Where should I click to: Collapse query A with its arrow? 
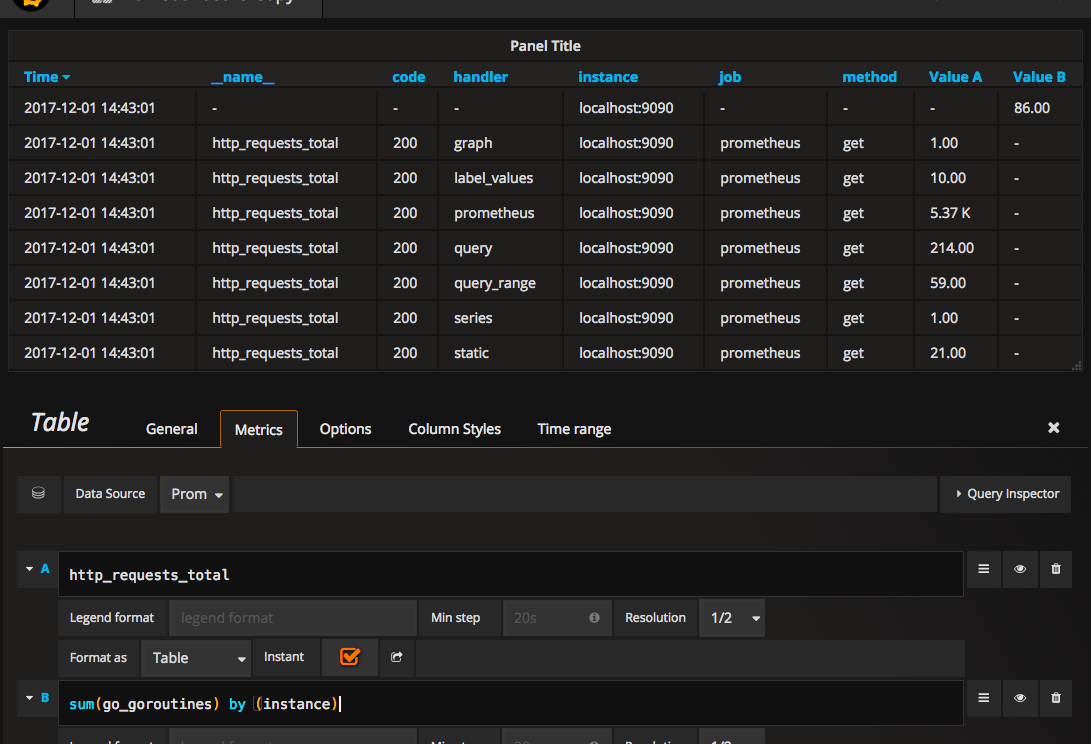29,569
